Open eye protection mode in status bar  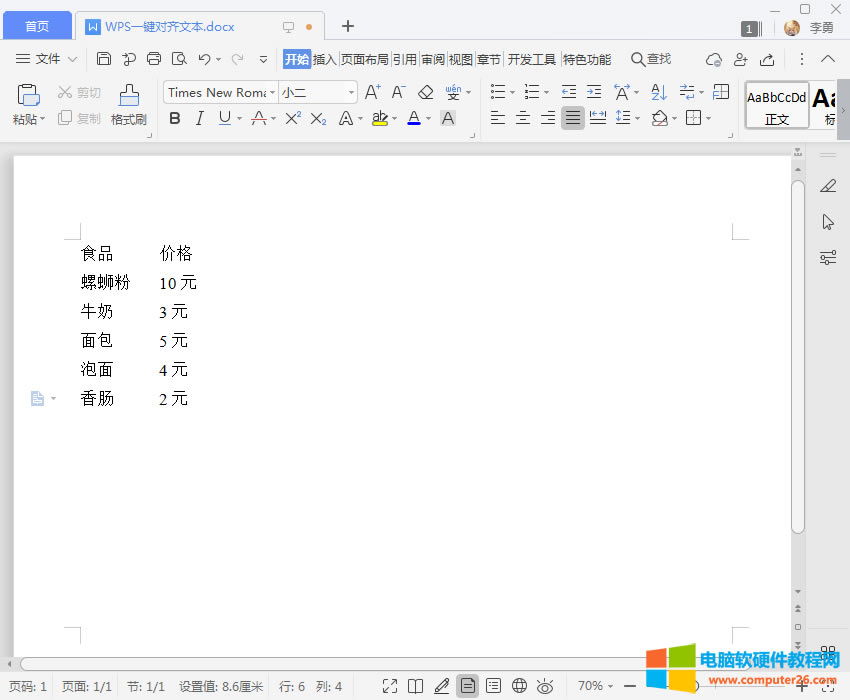coord(545,686)
